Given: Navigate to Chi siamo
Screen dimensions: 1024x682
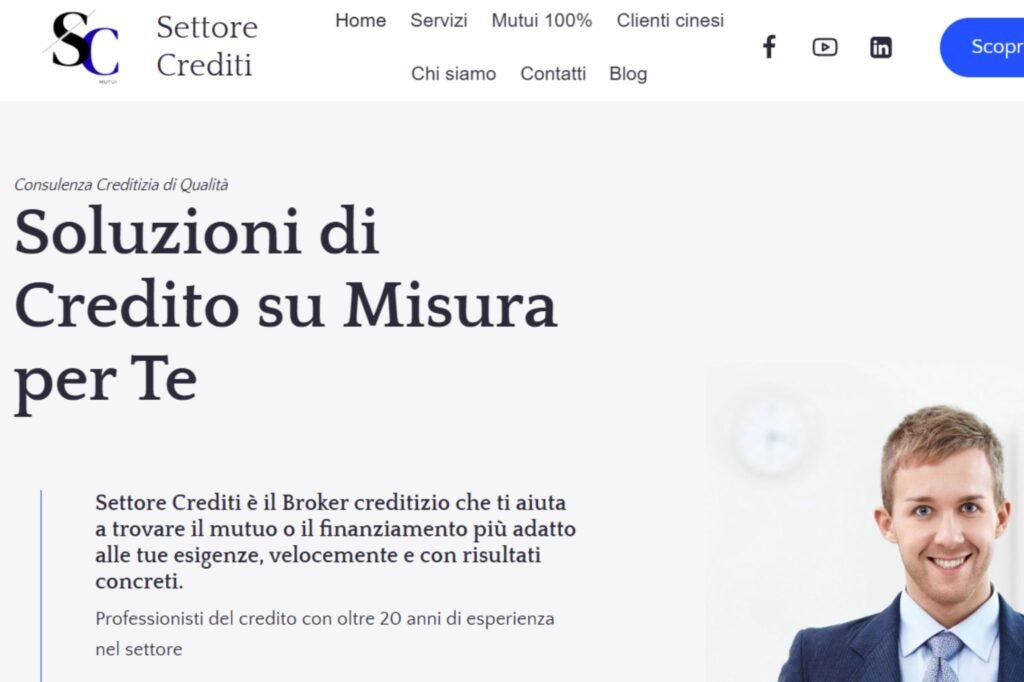Looking at the screenshot, I should pos(453,74).
